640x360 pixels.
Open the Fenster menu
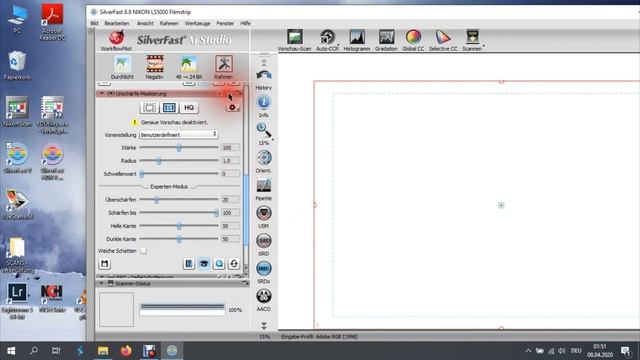point(225,23)
